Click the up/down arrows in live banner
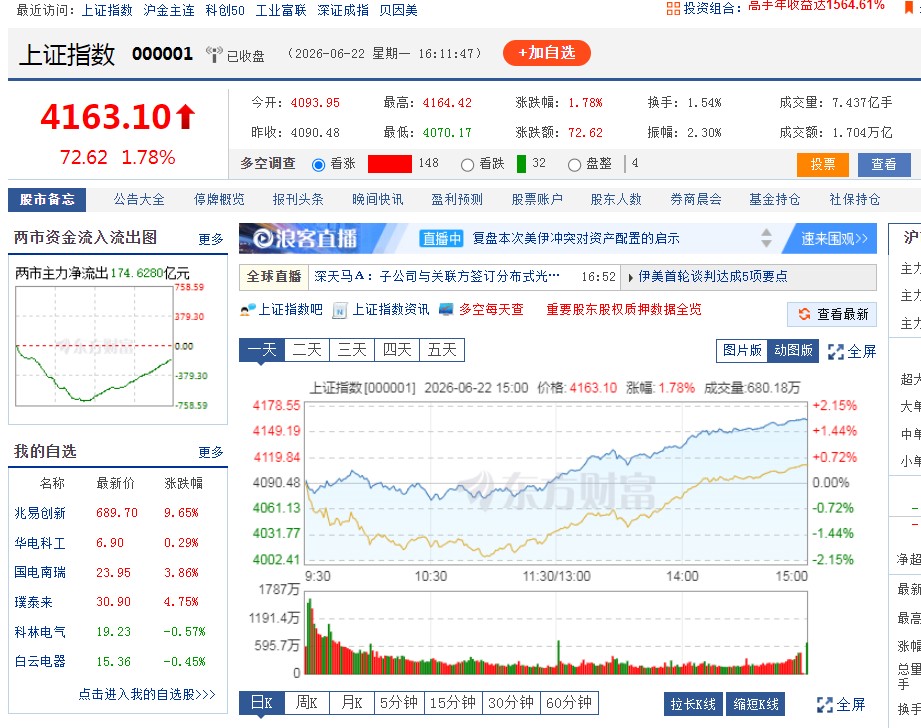The width and height of the screenshot is (921, 728). pos(766,238)
